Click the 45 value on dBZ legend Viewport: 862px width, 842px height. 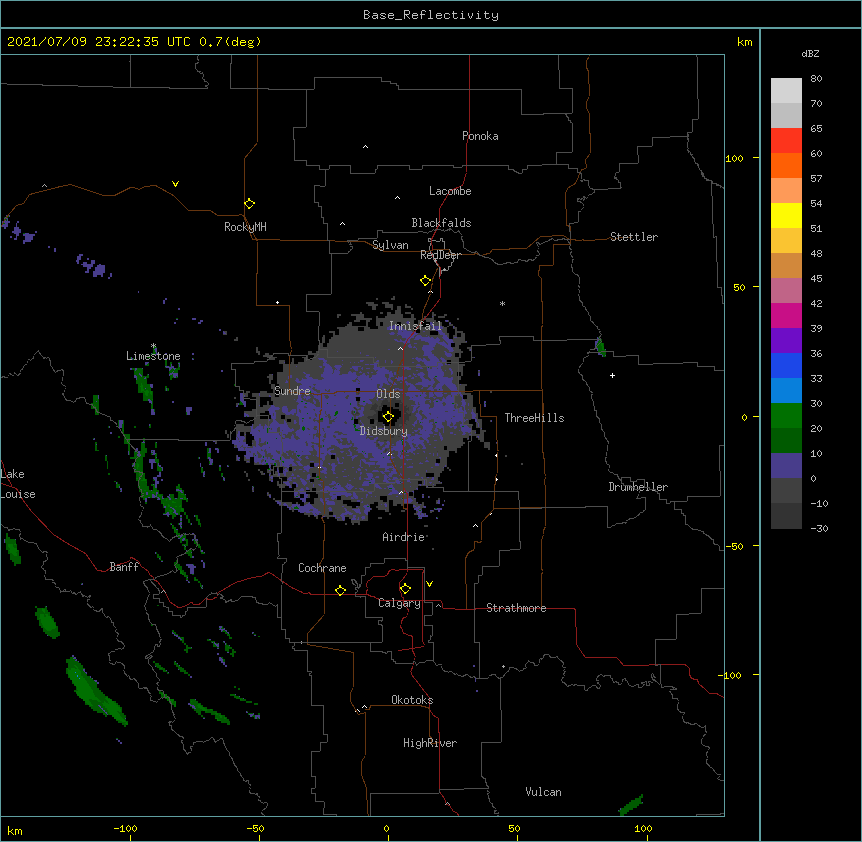(x=816, y=279)
